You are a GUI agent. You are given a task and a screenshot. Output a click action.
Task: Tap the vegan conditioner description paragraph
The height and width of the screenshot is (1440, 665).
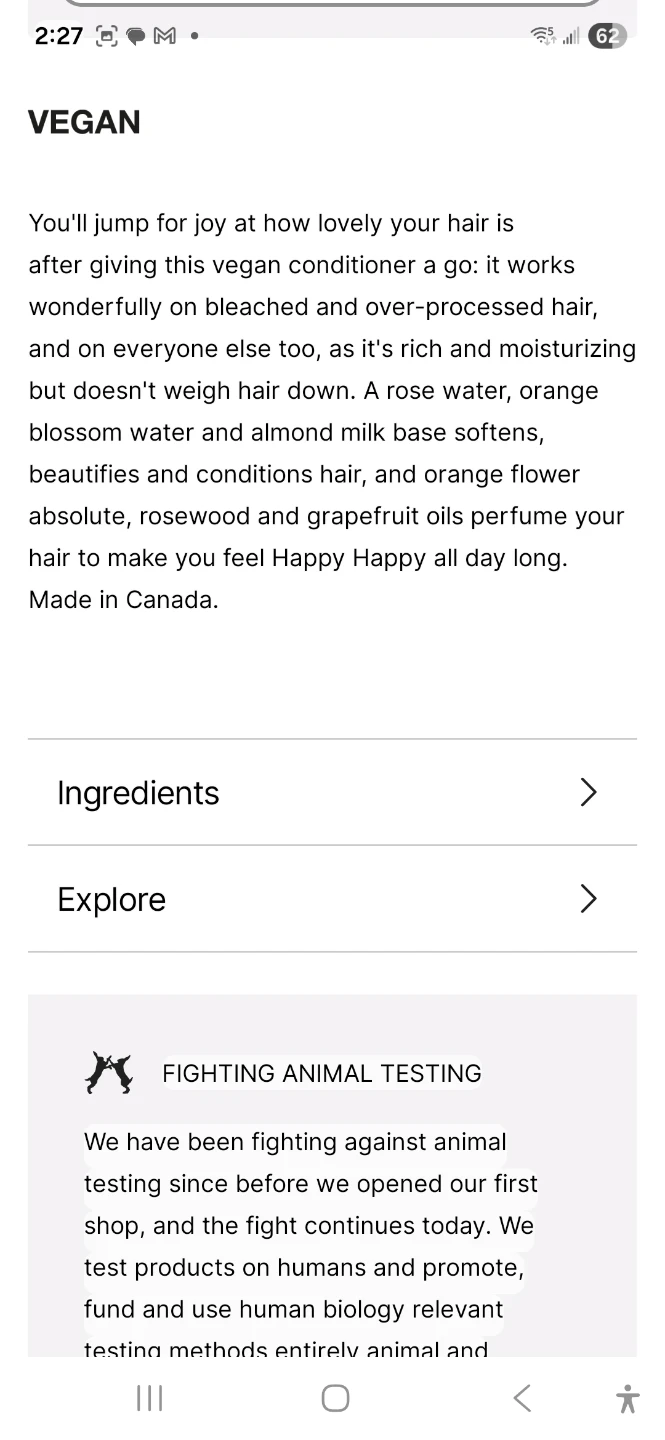coord(332,410)
